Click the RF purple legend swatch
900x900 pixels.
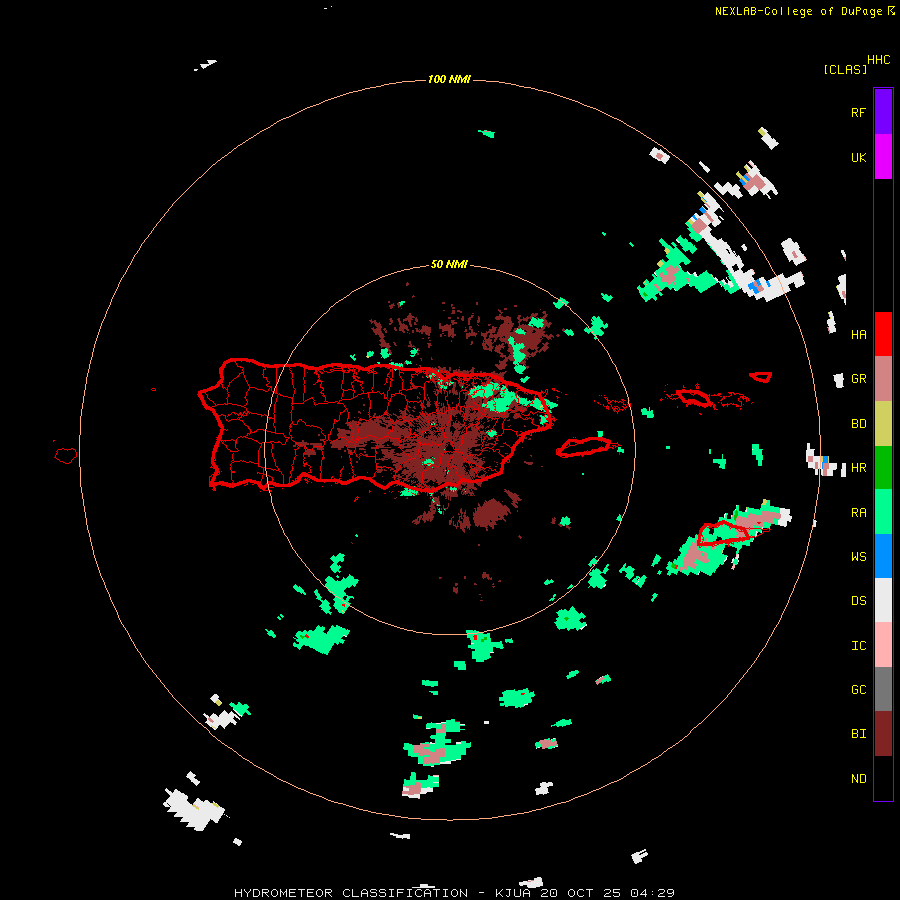pos(883,112)
